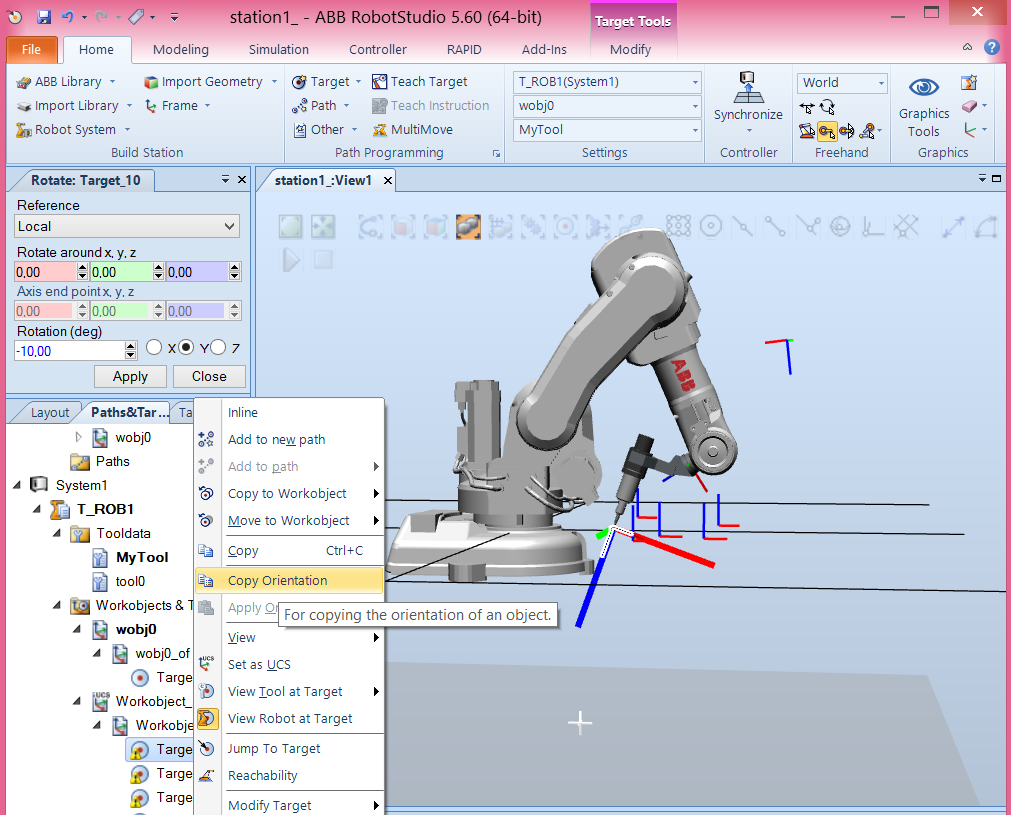Open the World coordinate system dropdown
The image size is (1011, 815).
coord(841,82)
